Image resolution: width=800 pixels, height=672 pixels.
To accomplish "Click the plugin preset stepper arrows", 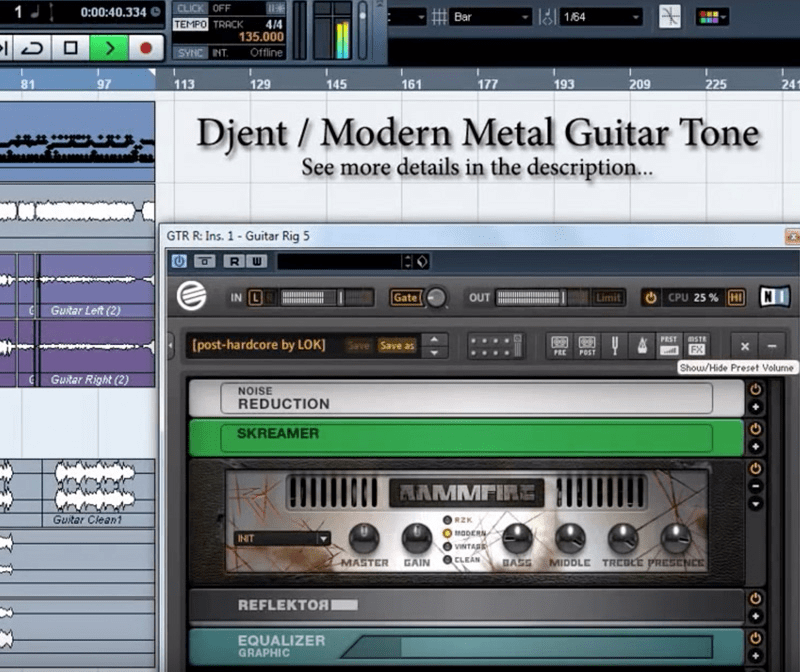I will tap(408, 261).
